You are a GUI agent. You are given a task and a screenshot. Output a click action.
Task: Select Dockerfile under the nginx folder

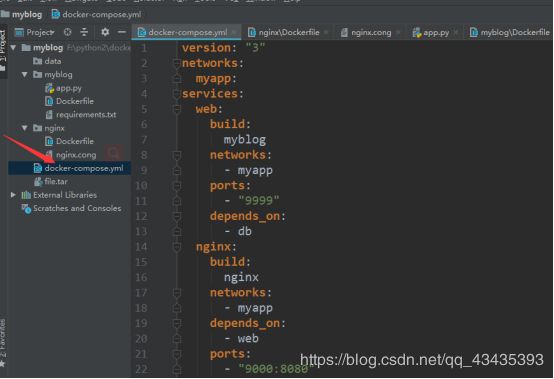coord(75,141)
